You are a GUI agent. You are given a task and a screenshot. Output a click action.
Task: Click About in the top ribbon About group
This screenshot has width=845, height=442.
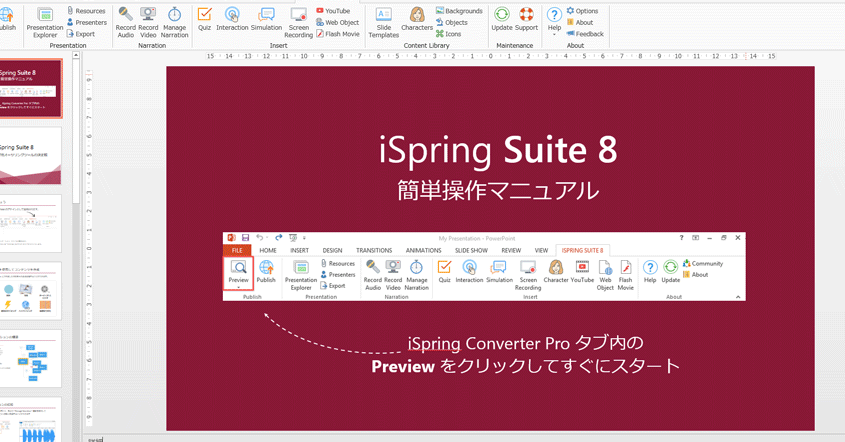pyautogui.click(x=580, y=22)
